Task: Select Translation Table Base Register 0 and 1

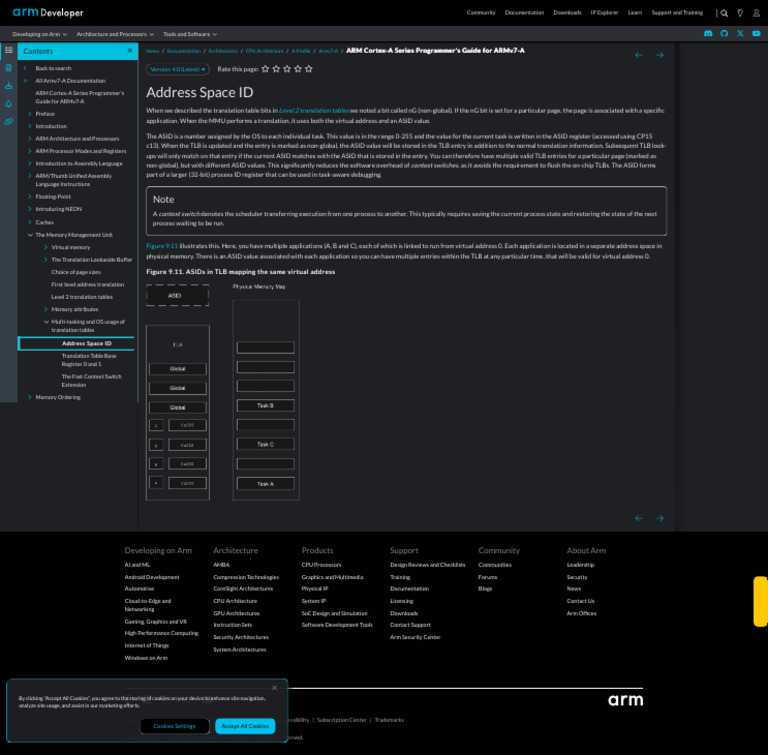Action: coord(89,360)
